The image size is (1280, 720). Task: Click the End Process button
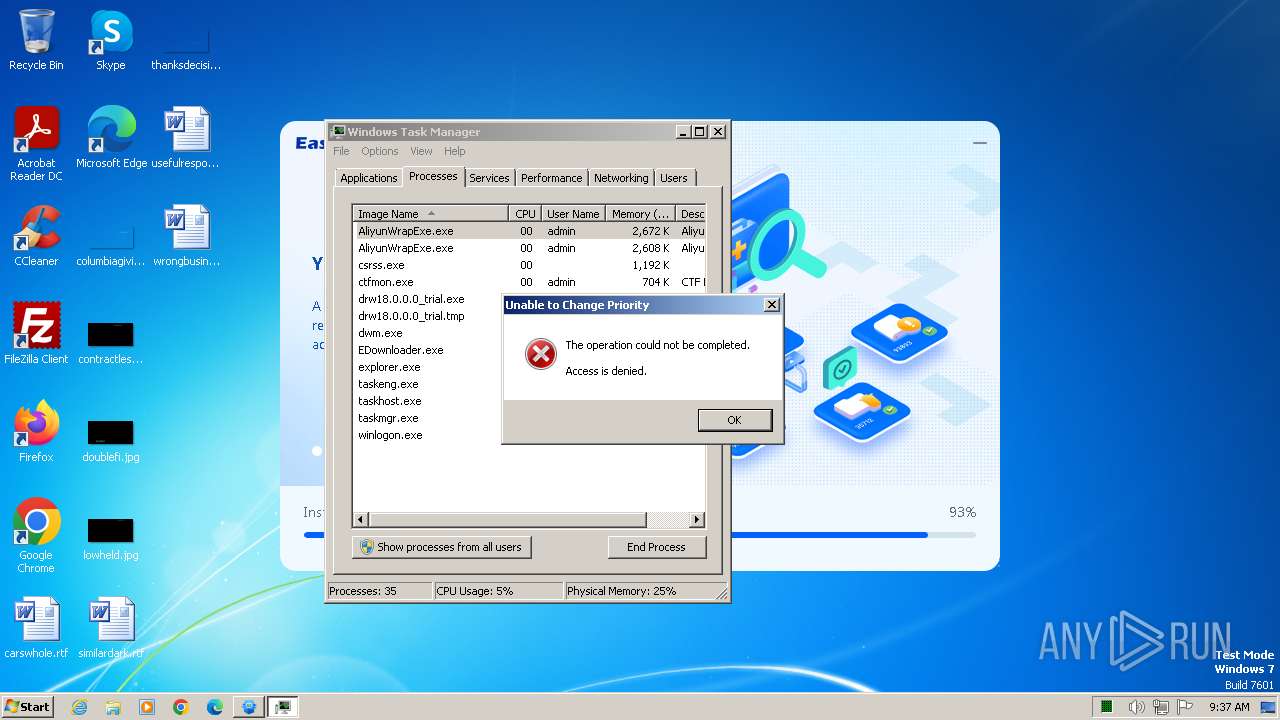pyautogui.click(x=657, y=547)
